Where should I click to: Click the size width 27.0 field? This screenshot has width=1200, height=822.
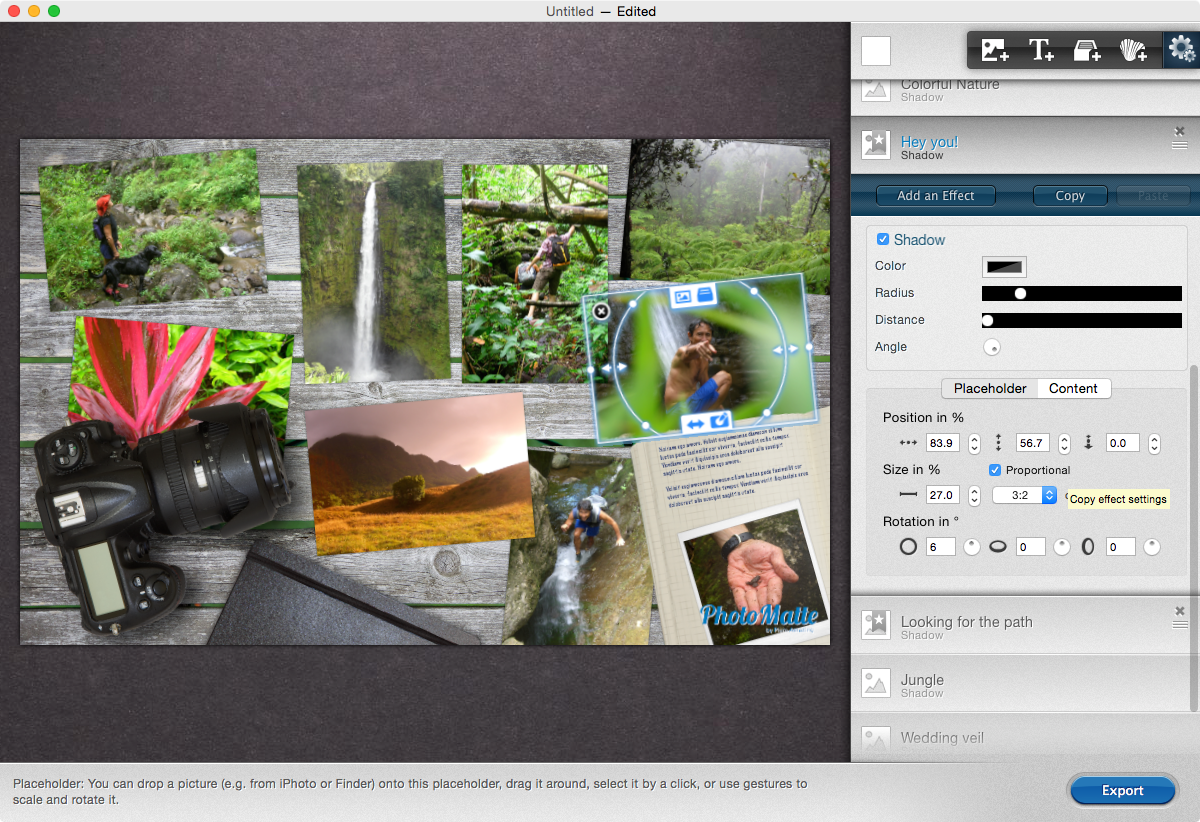point(943,495)
